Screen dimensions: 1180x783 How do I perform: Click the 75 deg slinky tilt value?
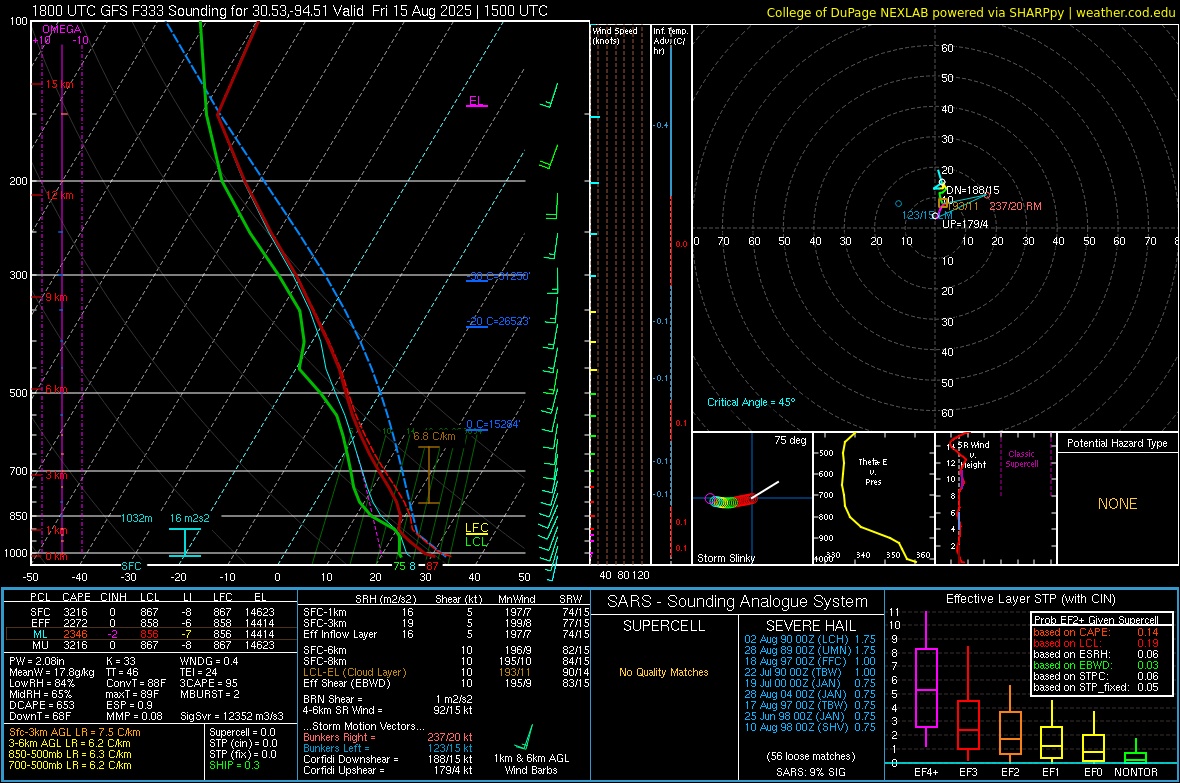[x=790, y=440]
